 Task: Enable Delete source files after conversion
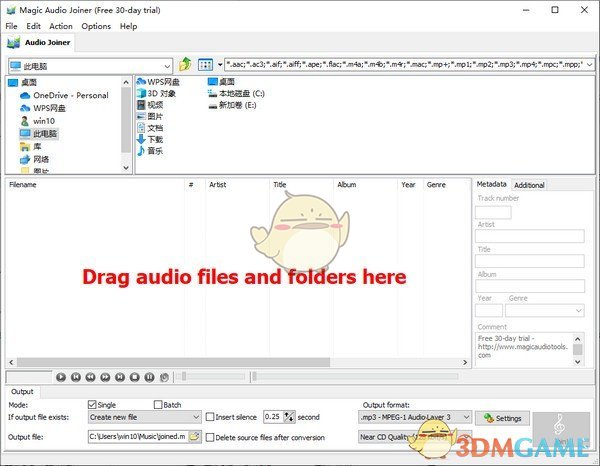[x=210, y=437]
